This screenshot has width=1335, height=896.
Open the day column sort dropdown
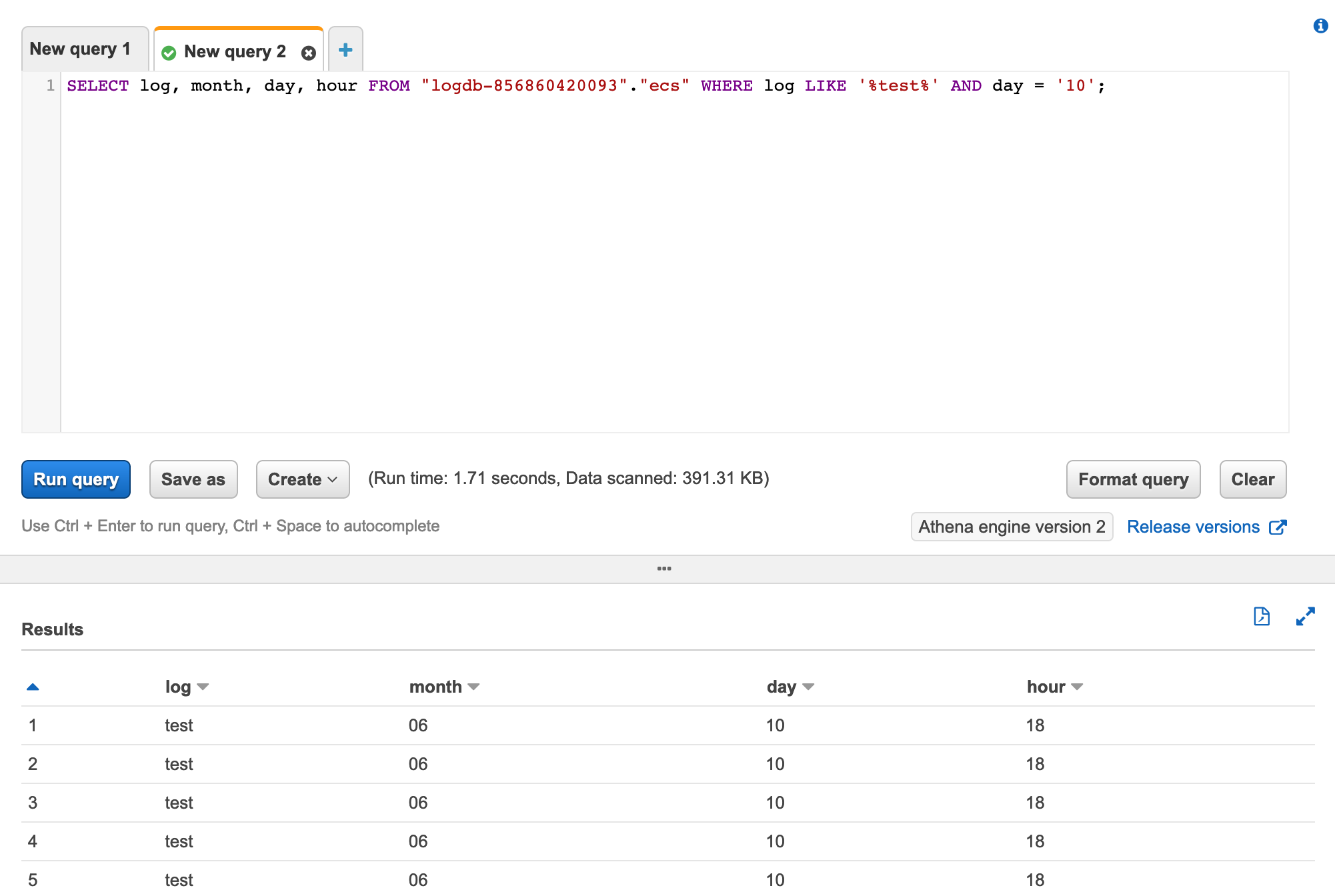(808, 687)
